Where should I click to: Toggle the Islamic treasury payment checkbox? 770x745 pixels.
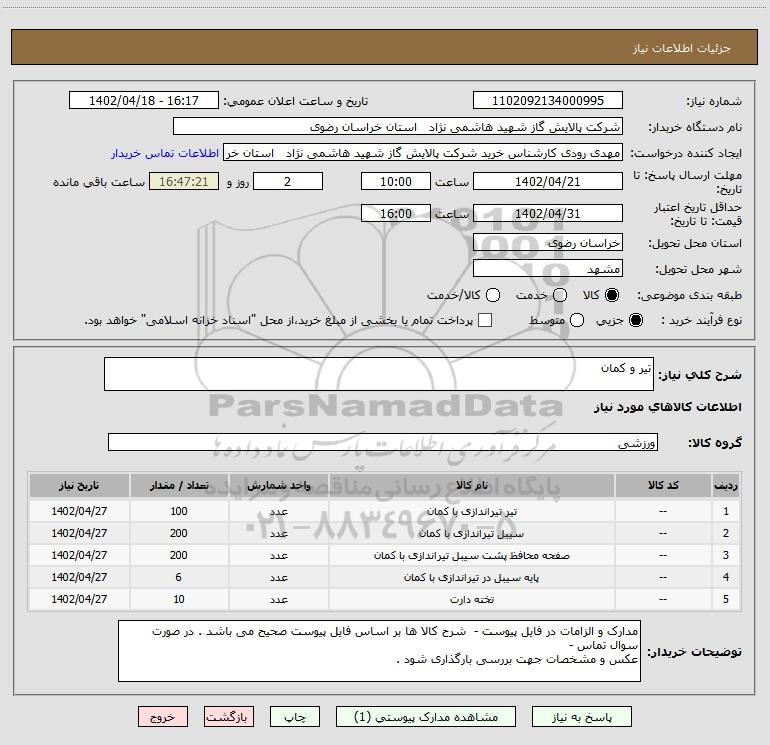click(485, 320)
